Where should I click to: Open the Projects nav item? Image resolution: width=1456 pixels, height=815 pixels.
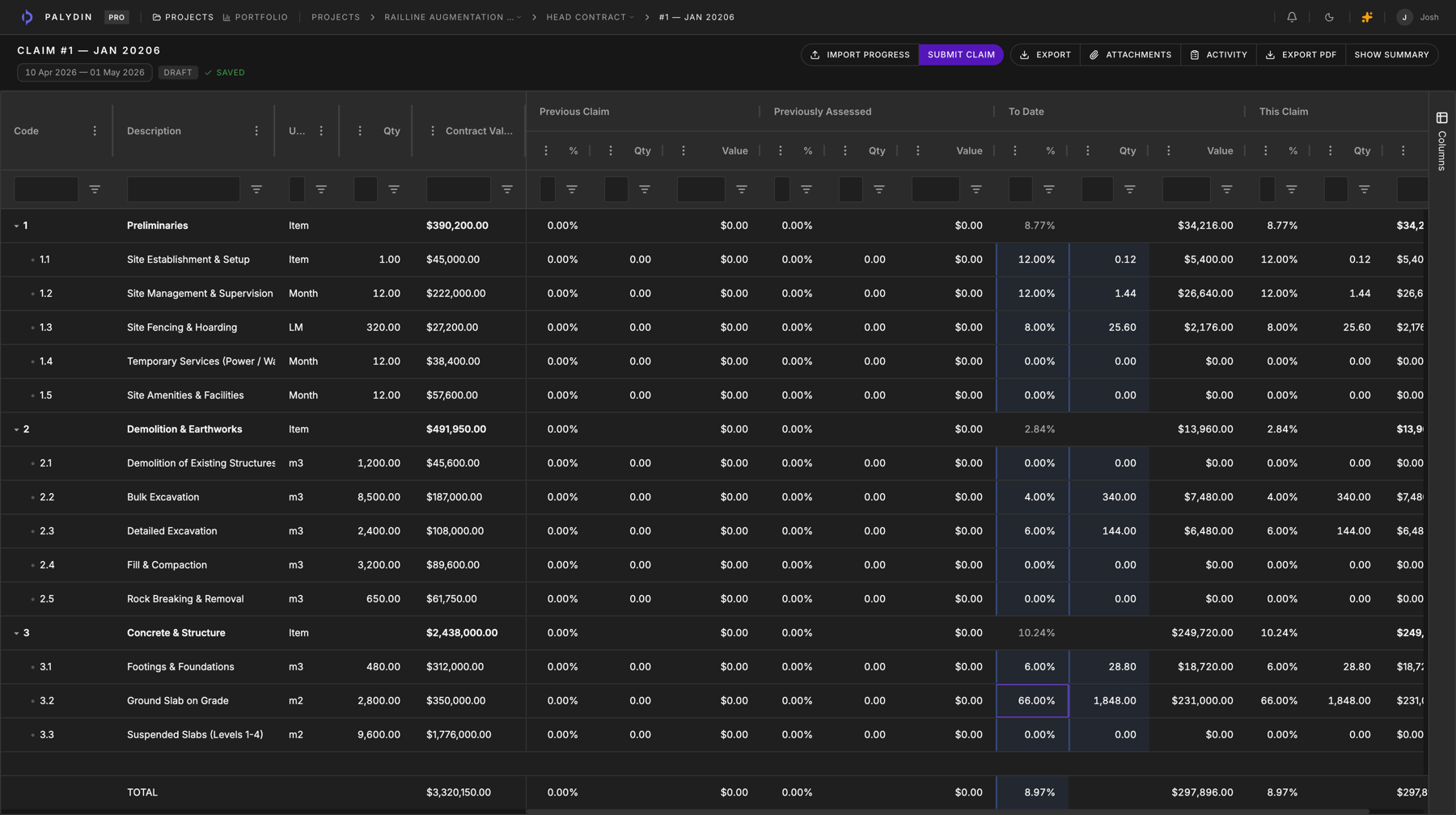click(x=183, y=17)
